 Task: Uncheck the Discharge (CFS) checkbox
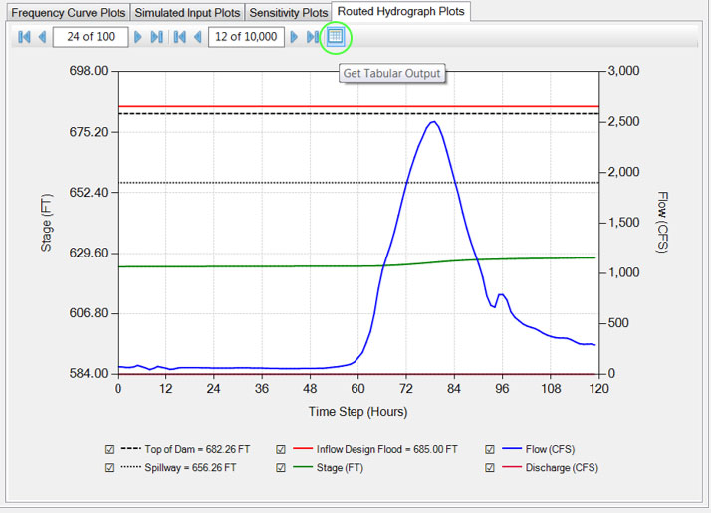pos(489,467)
